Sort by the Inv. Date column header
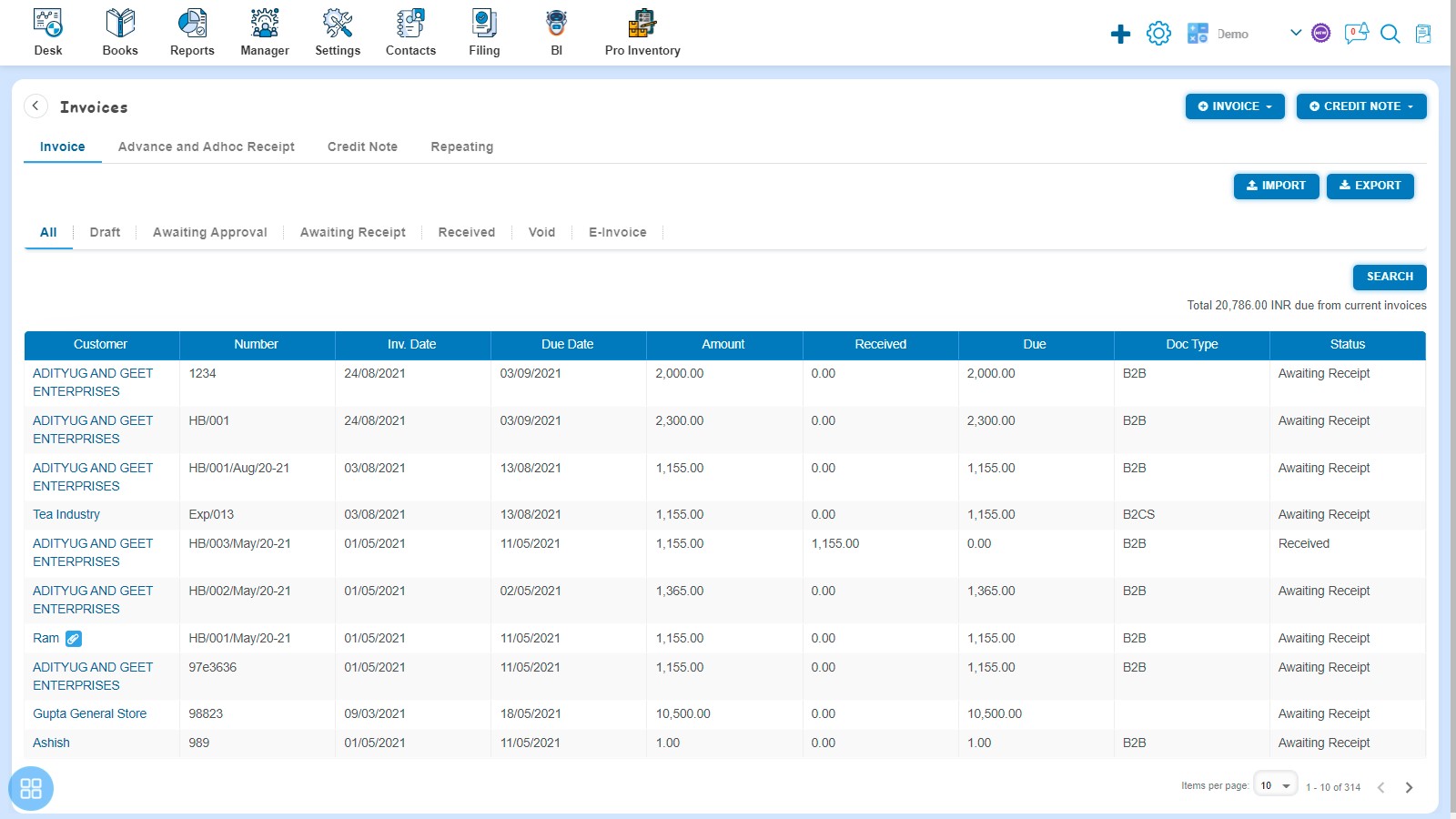This screenshot has width=1456, height=819. point(412,345)
